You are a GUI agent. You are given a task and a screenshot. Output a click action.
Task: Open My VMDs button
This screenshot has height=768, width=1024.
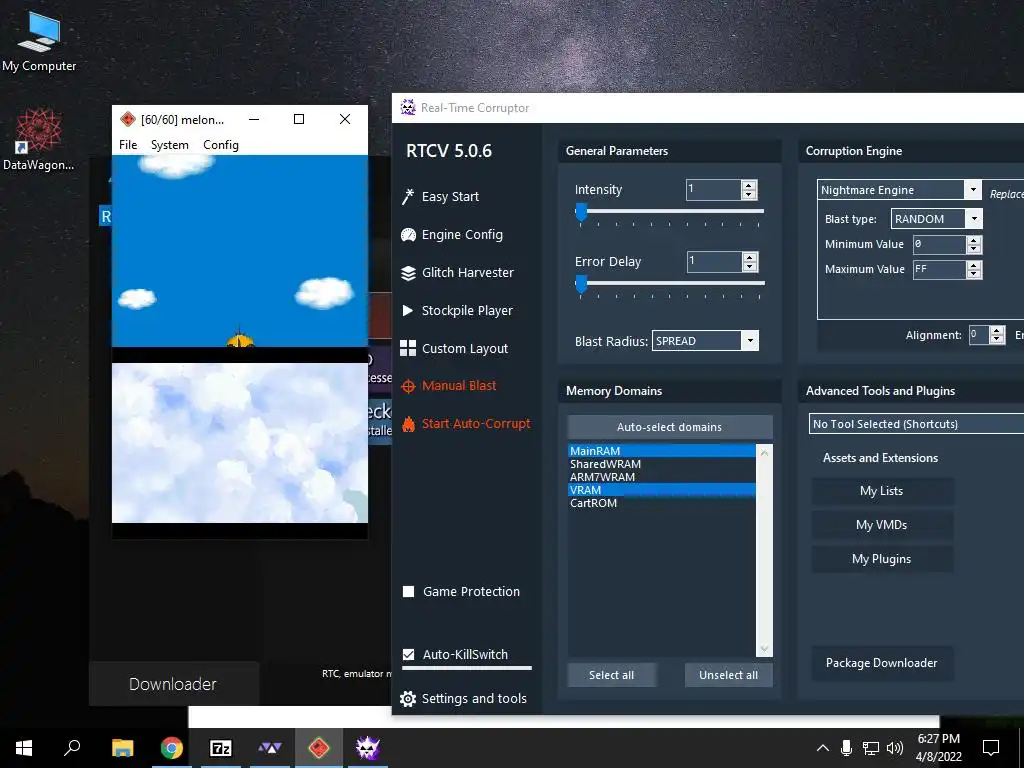[882, 525]
